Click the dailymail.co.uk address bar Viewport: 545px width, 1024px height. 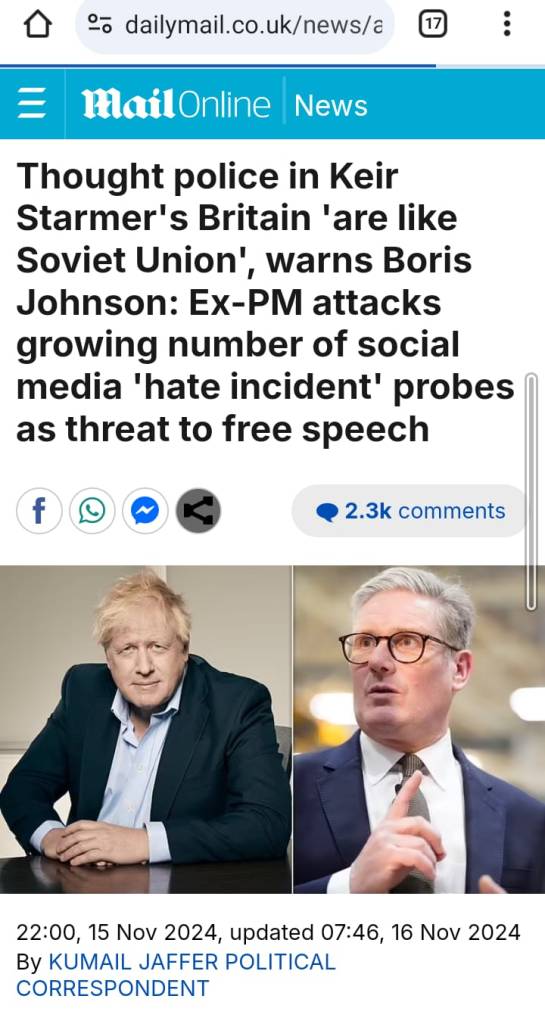[x=235, y=25]
